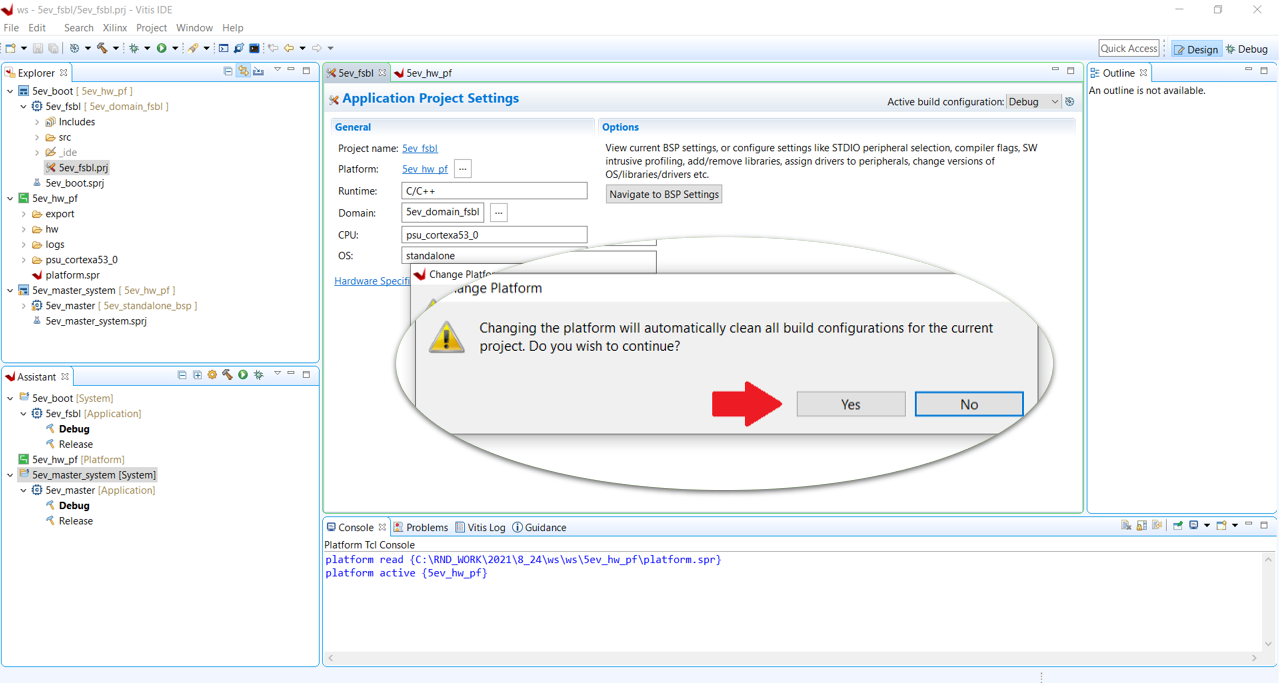Click the browse button next to Domain field
The image size is (1281, 683).
[x=498, y=212]
